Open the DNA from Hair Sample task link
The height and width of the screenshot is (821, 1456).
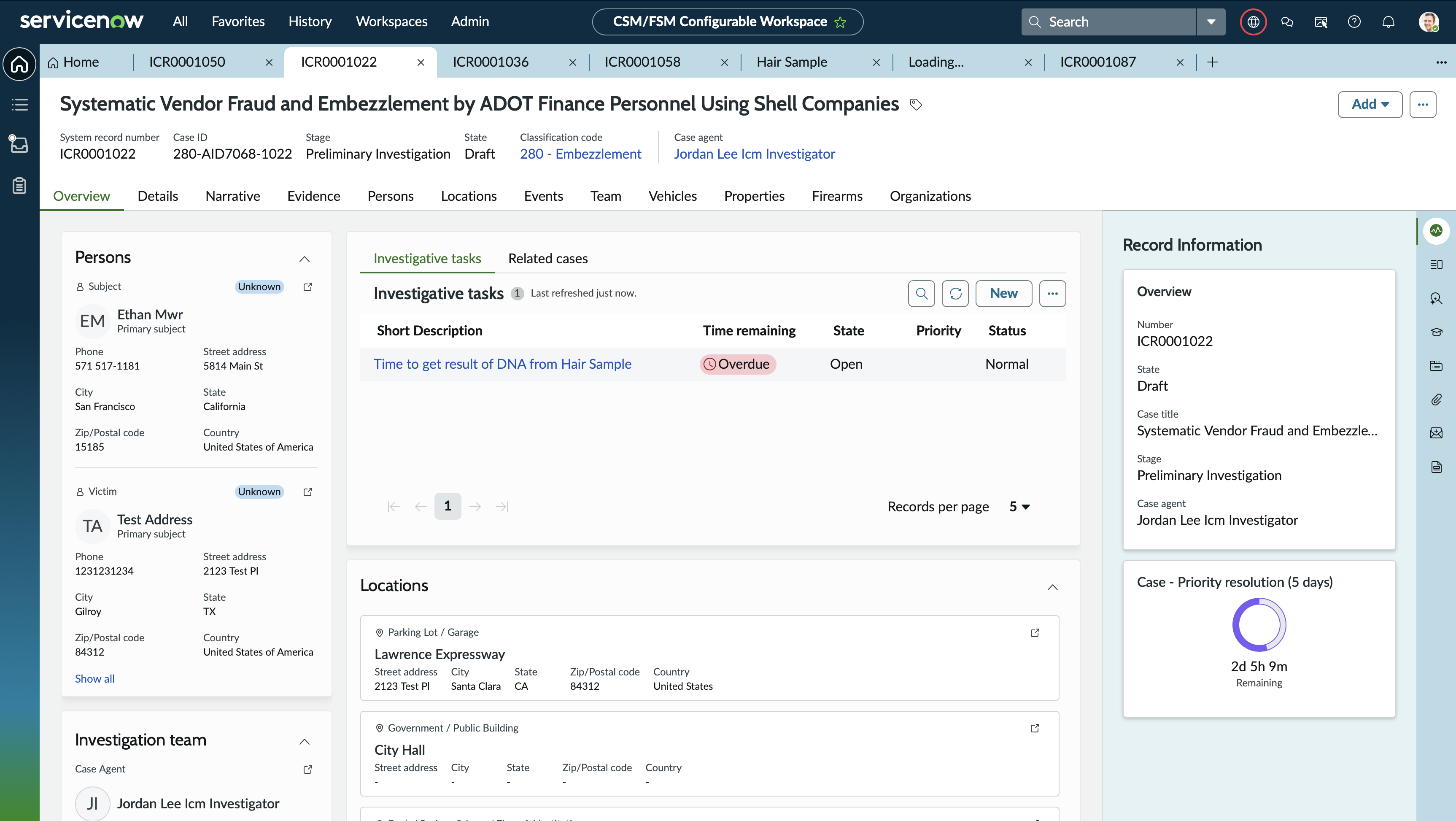coord(502,364)
